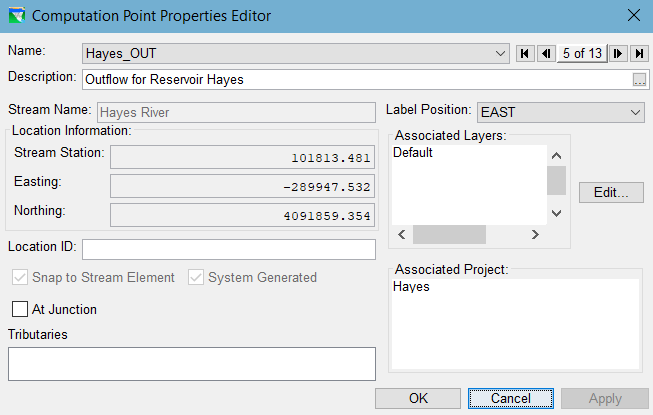Enable the At Junction checkbox
Viewport: 653px width, 415px height.
[20, 310]
